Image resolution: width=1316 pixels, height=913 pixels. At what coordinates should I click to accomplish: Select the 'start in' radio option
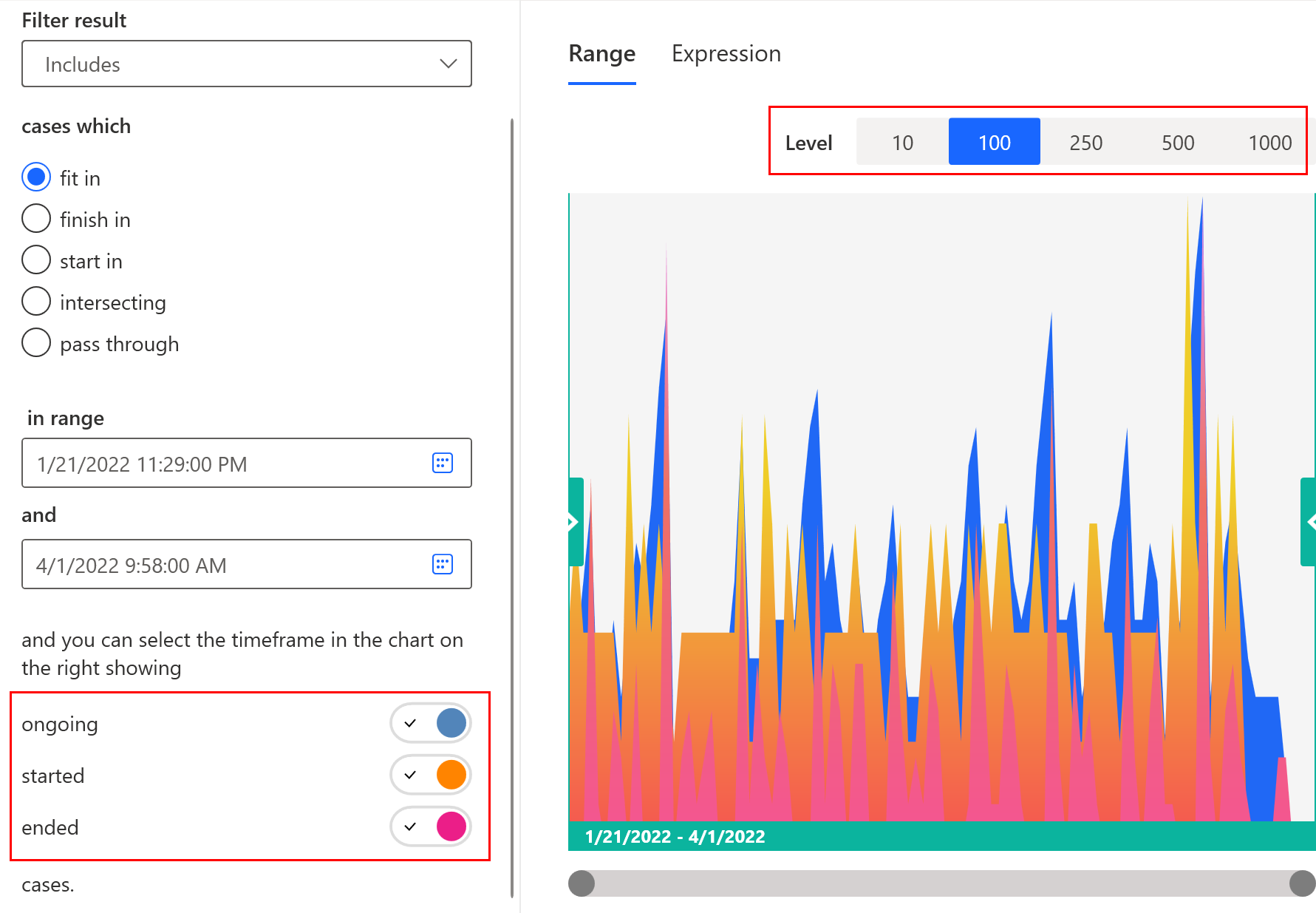pos(36,260)
